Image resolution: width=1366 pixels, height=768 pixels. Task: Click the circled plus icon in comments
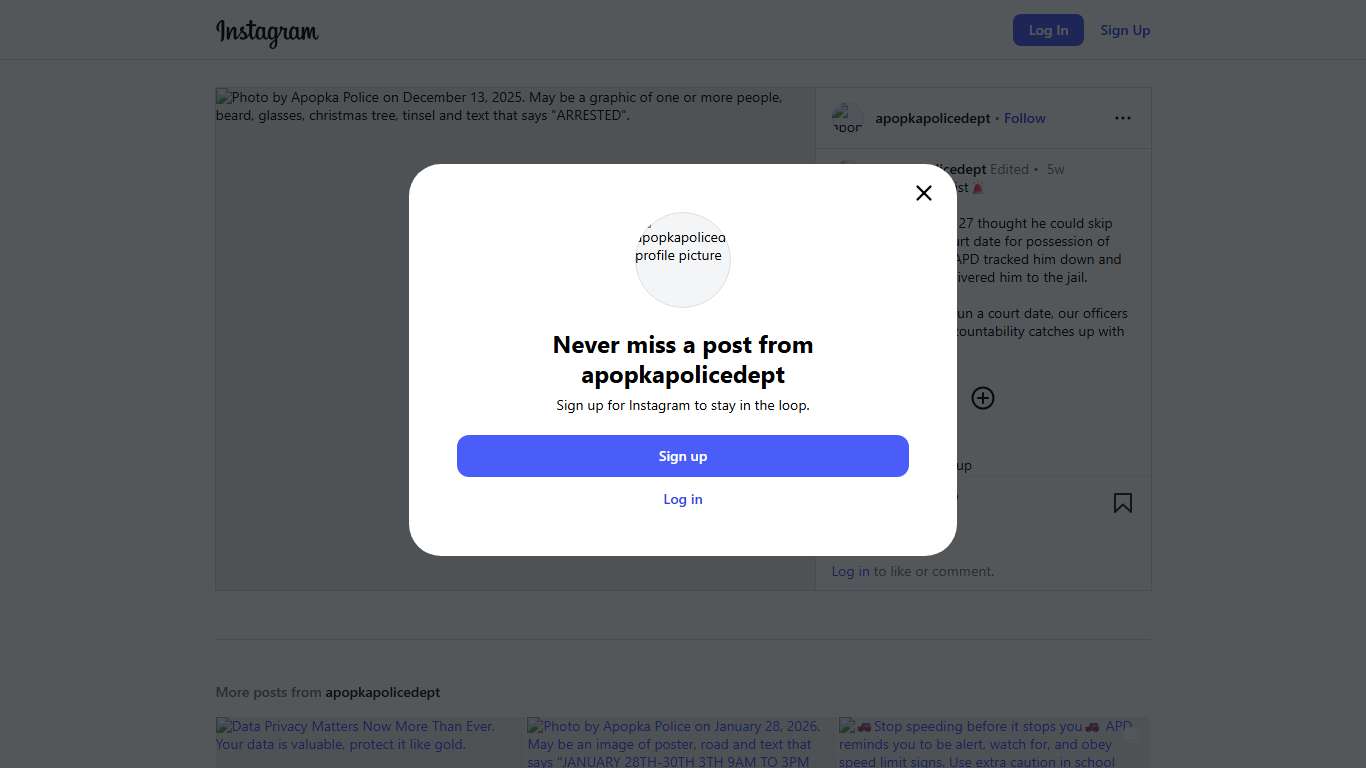pyautogui.click(x=983, y=398)
